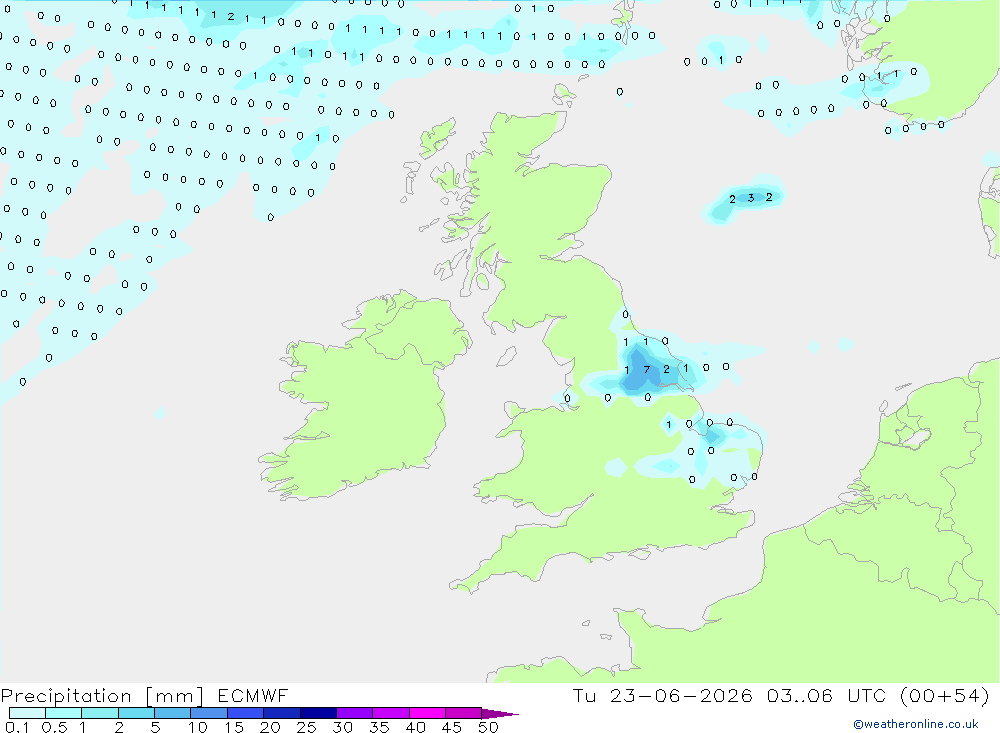Select the "03..06 UTC" time text
The width and height of the screenshot is (1000, 733).
pyautogui.click(x=827, y=695)
